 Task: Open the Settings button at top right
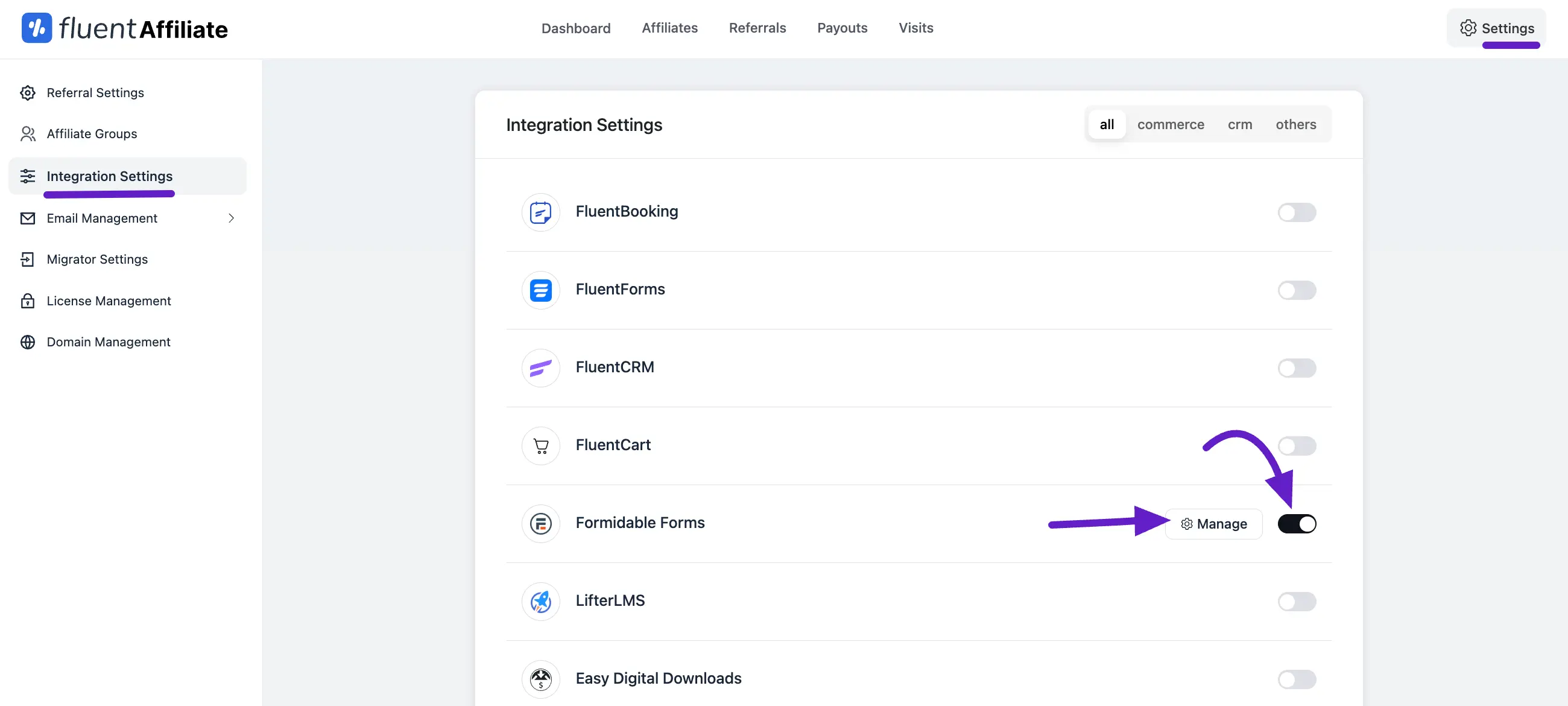point(1496,28)
